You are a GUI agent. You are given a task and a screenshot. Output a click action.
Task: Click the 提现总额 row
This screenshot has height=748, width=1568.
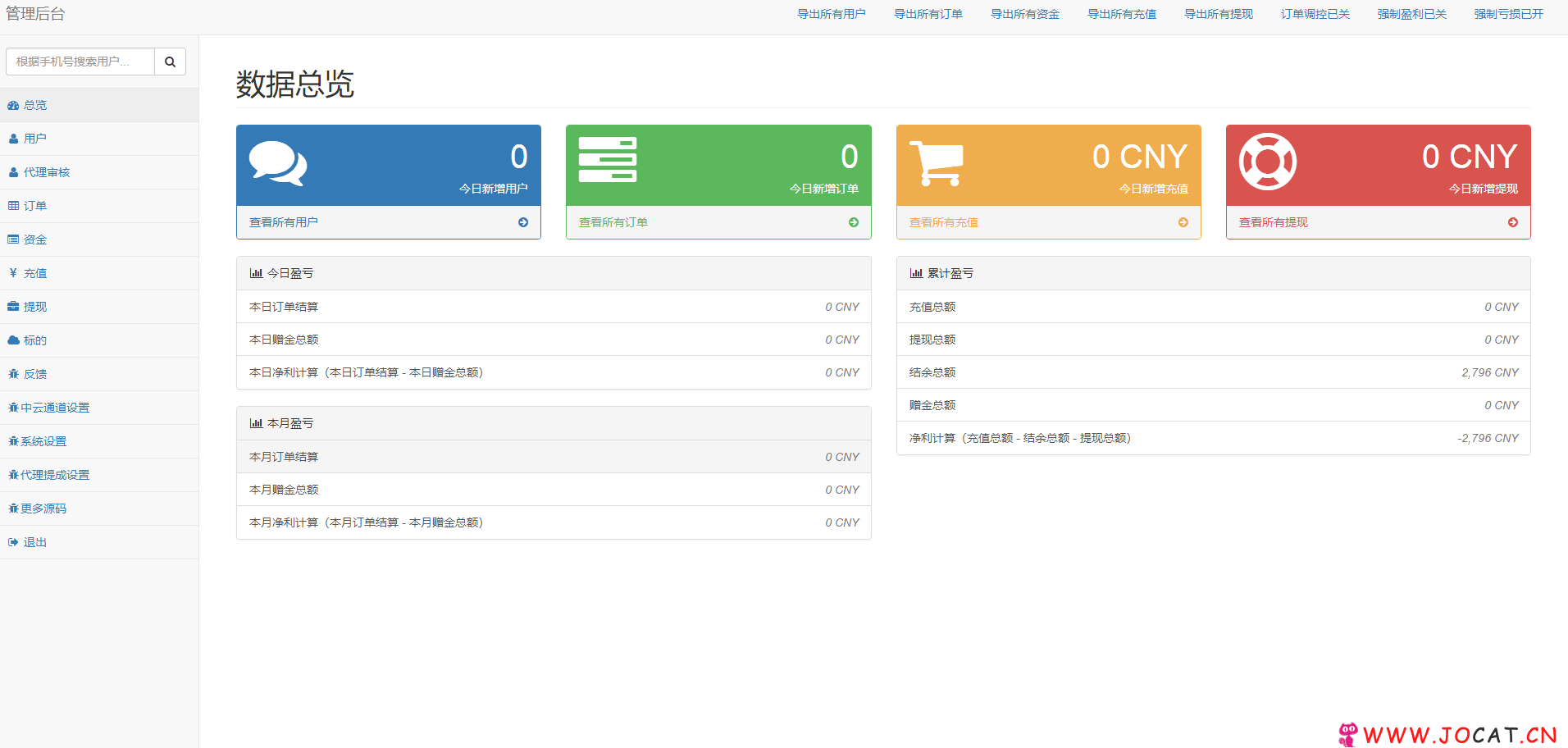[1214, 340]
